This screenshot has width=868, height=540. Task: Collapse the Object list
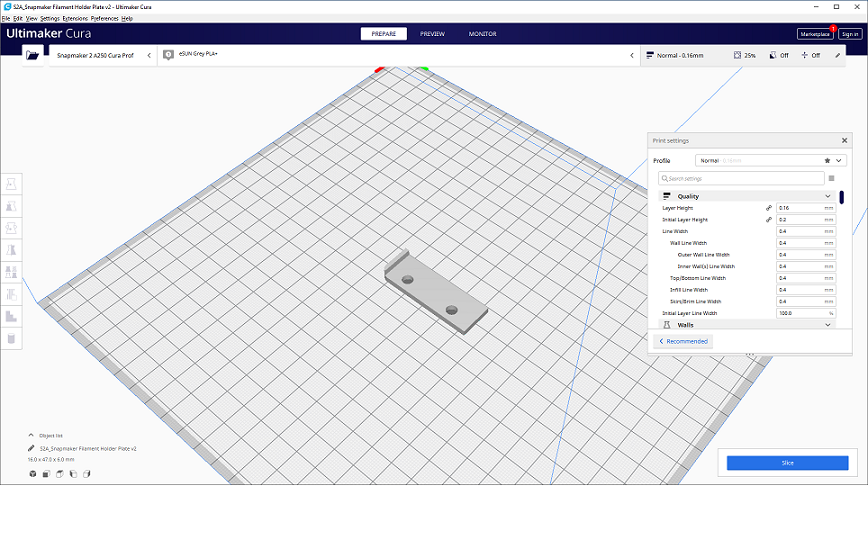31,436
